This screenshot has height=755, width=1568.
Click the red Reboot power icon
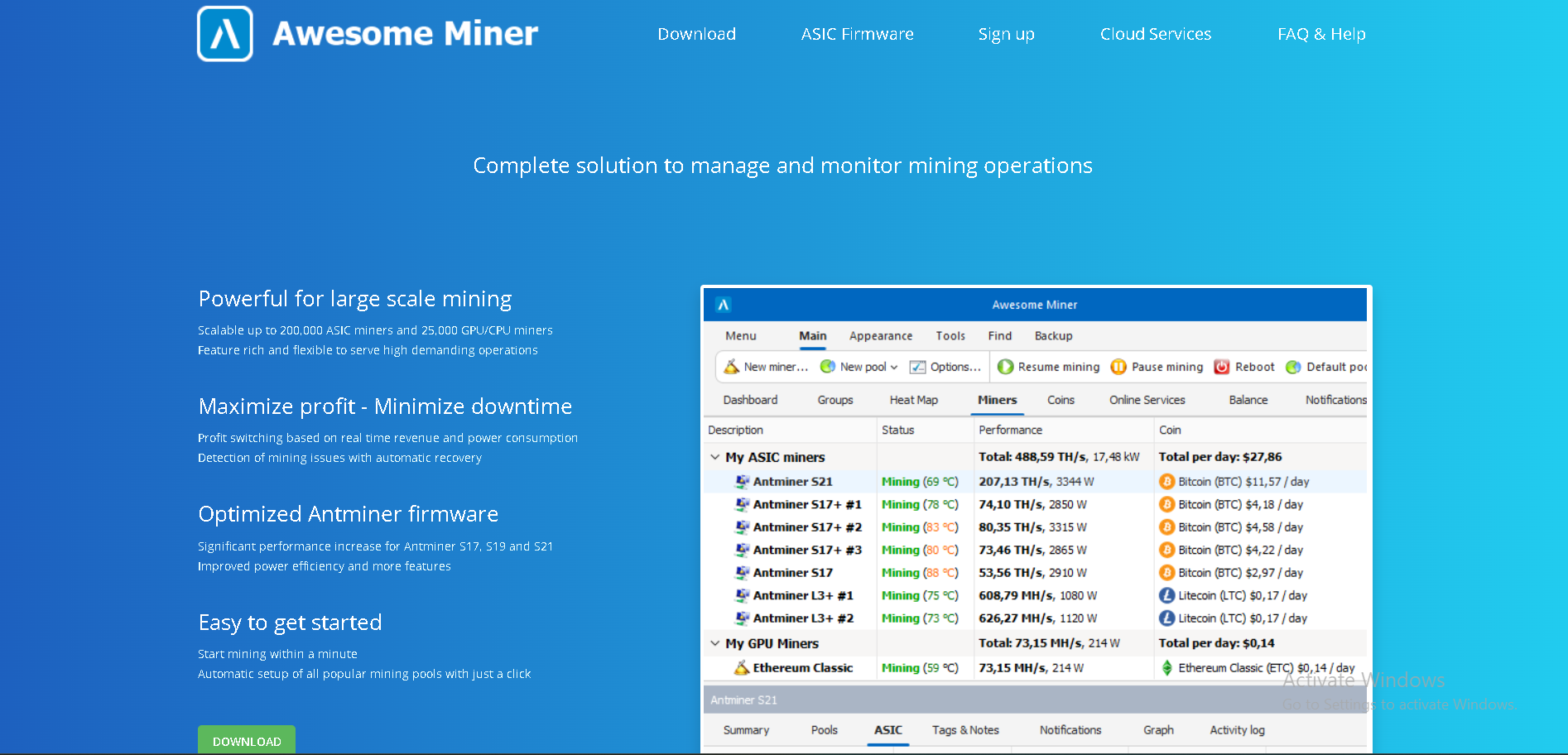point(1221,367)
